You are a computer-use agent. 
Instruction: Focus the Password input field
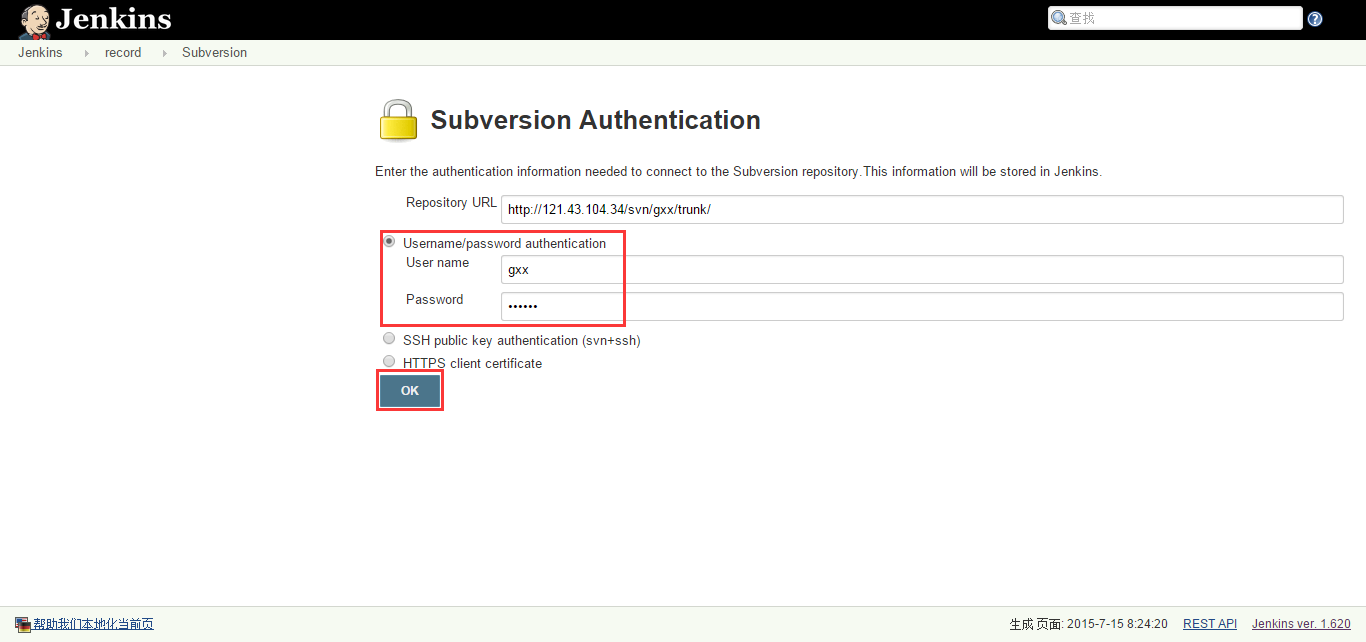coord(922,306)
